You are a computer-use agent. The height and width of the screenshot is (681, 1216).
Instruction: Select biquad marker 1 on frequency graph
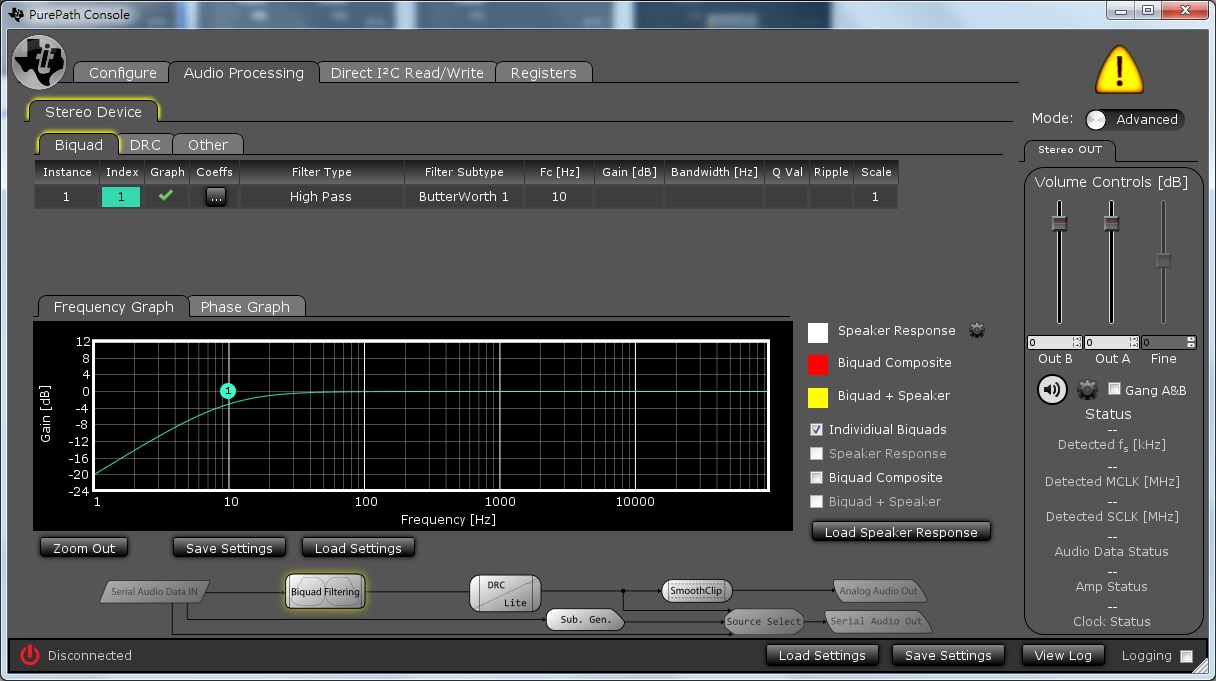(228, 391)
